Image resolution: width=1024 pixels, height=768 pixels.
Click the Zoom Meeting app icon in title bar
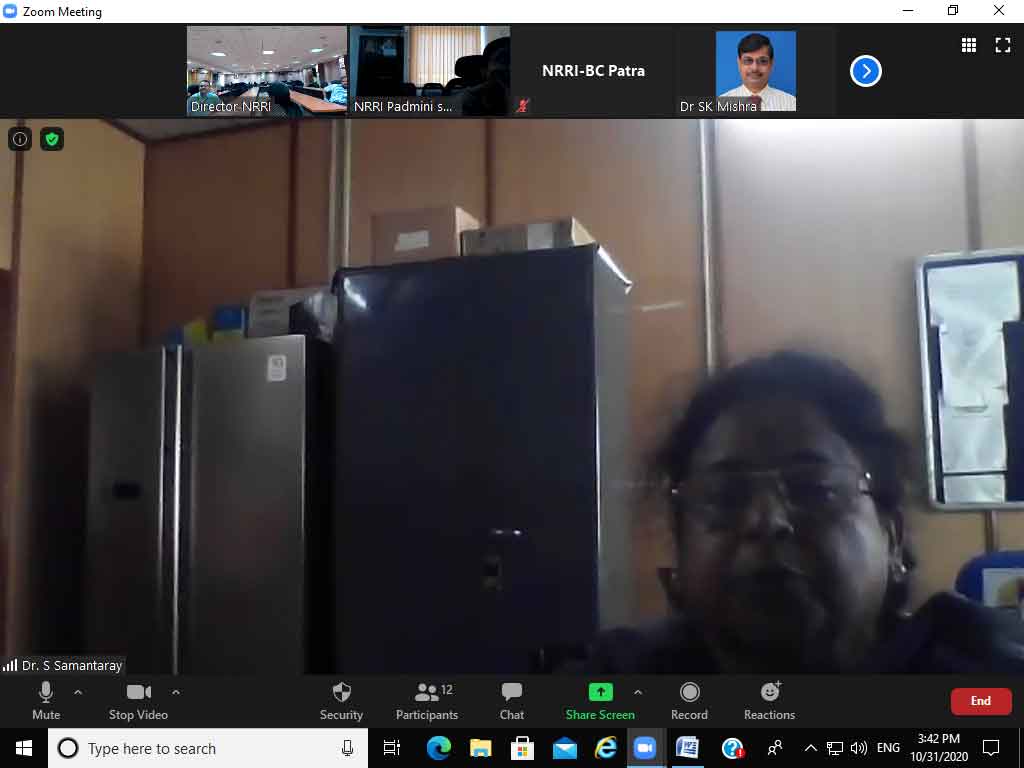pos(10,11)
